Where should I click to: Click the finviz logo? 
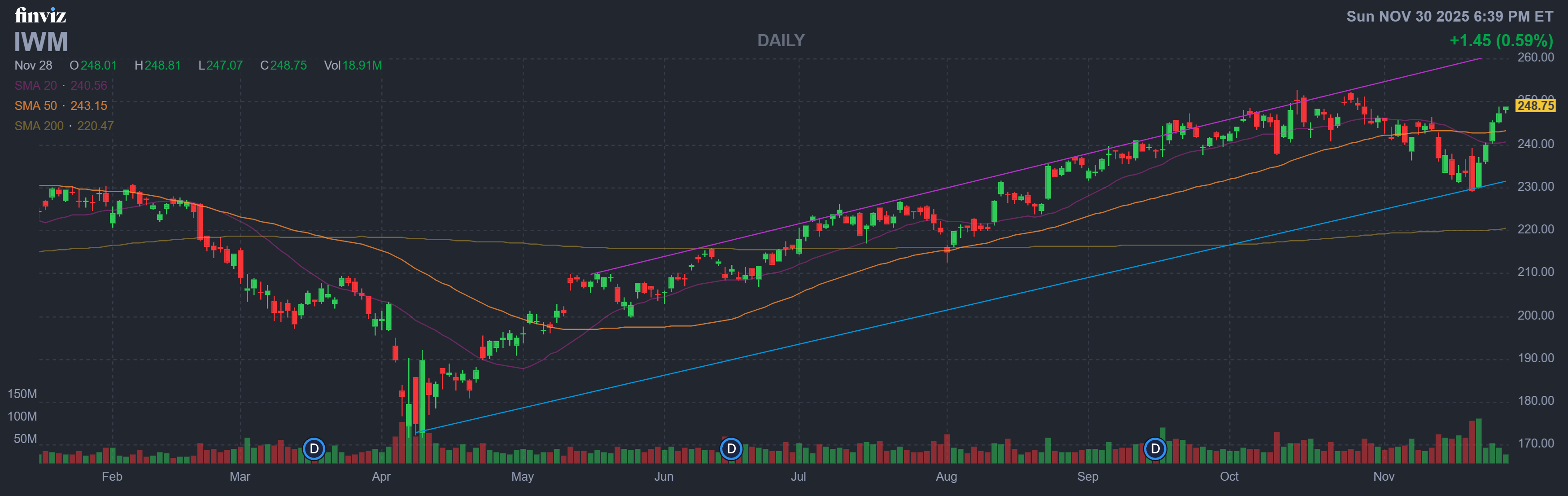pyautogui.click(x=40, y=15)
